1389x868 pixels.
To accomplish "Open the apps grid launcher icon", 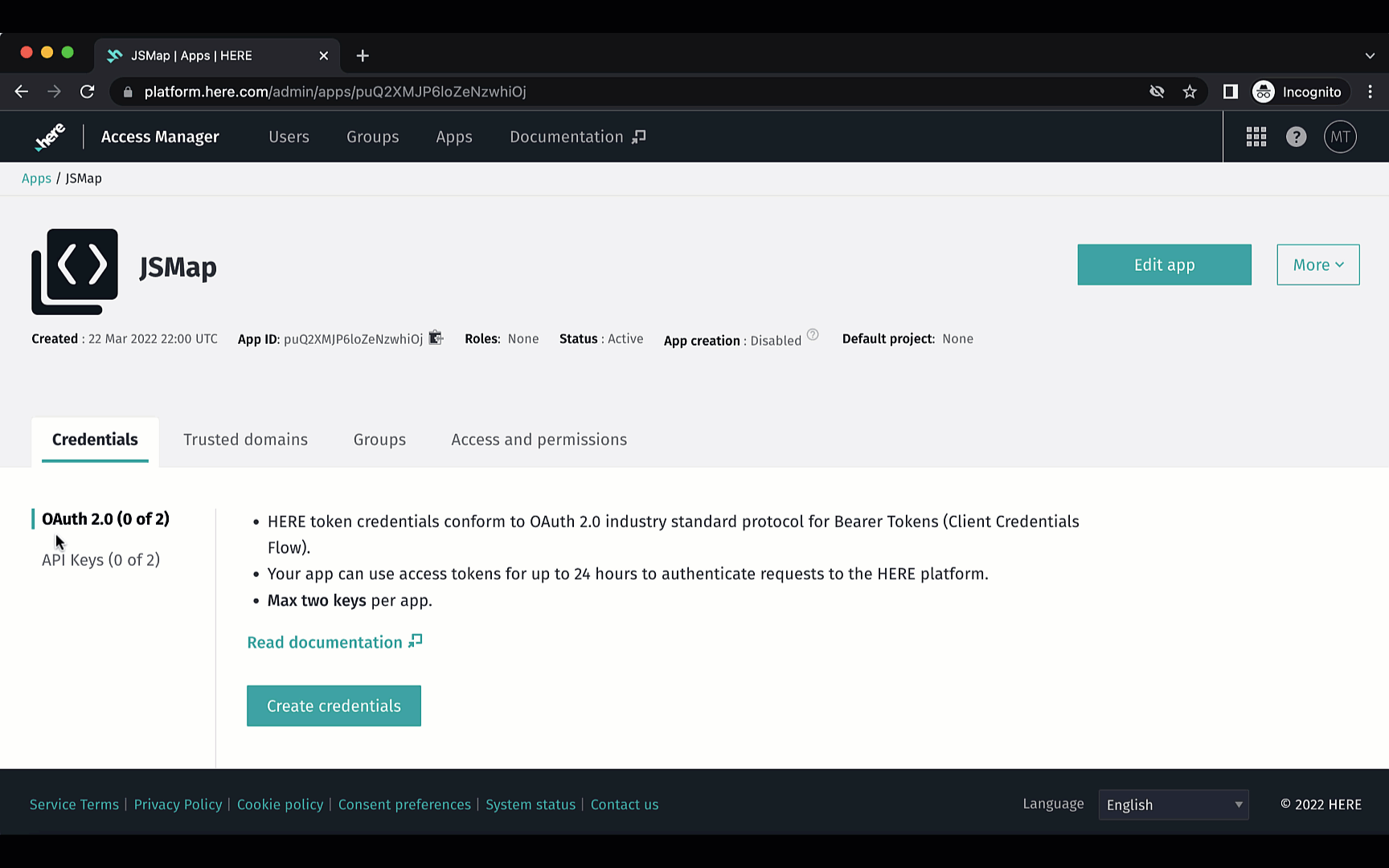I will coord(1256,137).
